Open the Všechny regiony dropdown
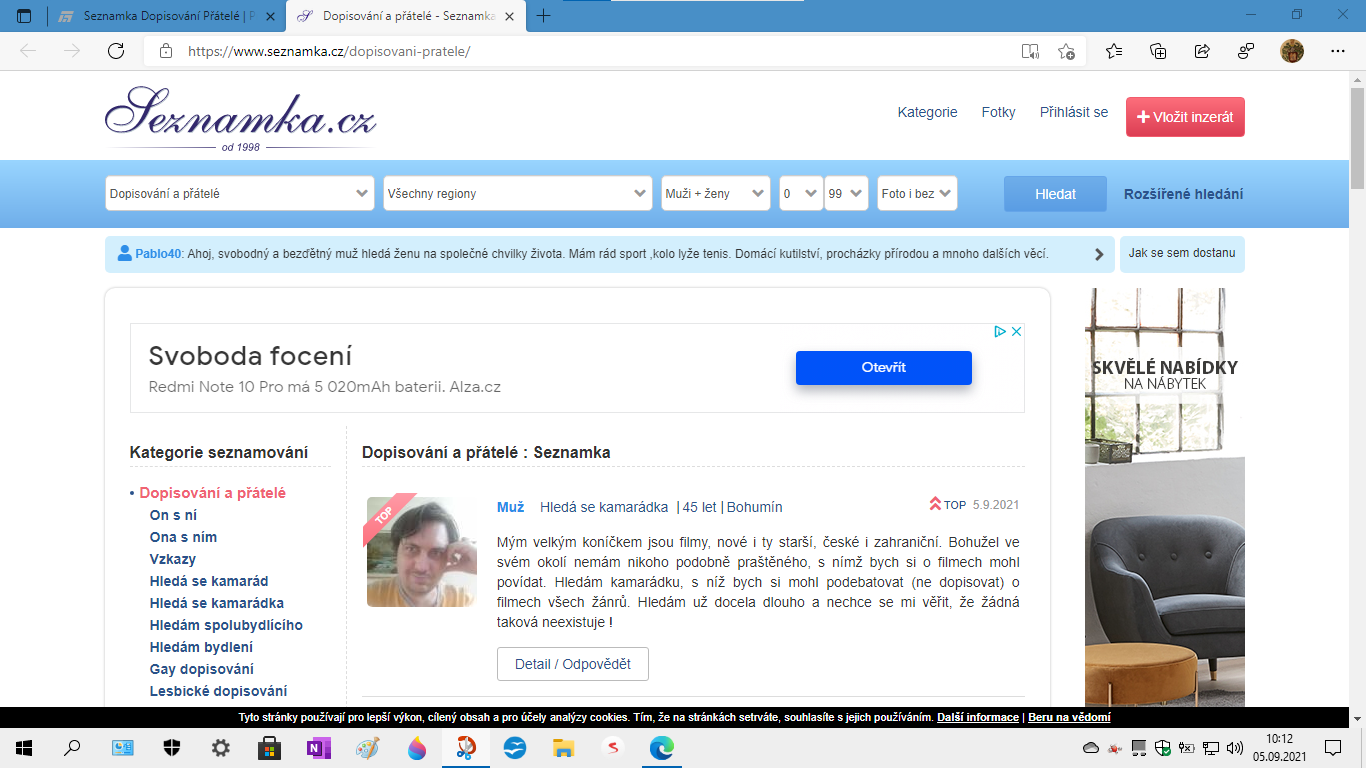 pos(517,194)
